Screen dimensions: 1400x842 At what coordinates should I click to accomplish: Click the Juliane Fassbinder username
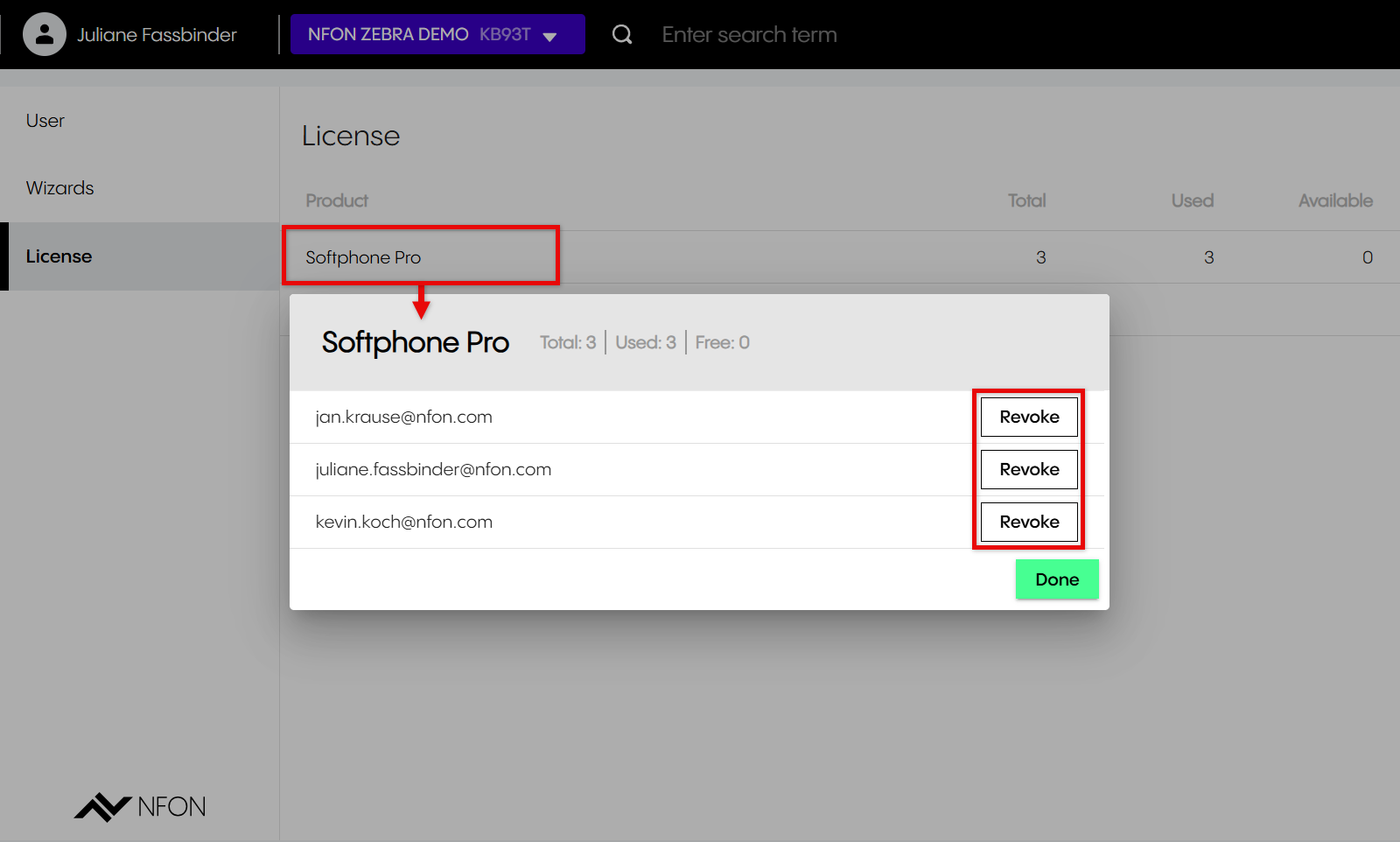coord(157,35)
